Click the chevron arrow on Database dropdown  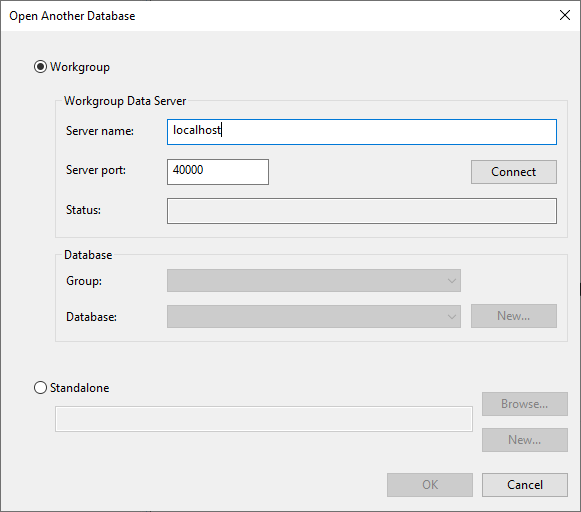click(451, 317)
